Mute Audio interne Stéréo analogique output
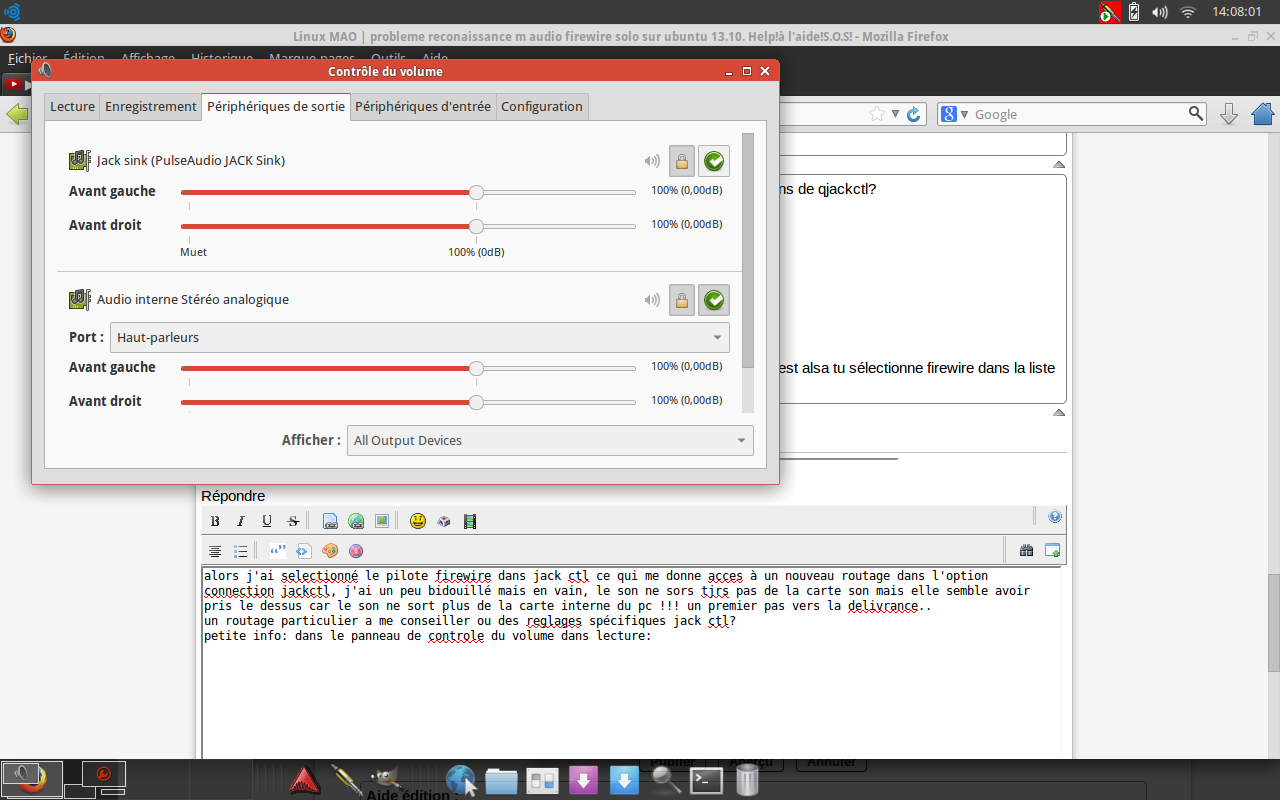This screenshot has height=800, width=1280. click(652, 299)
